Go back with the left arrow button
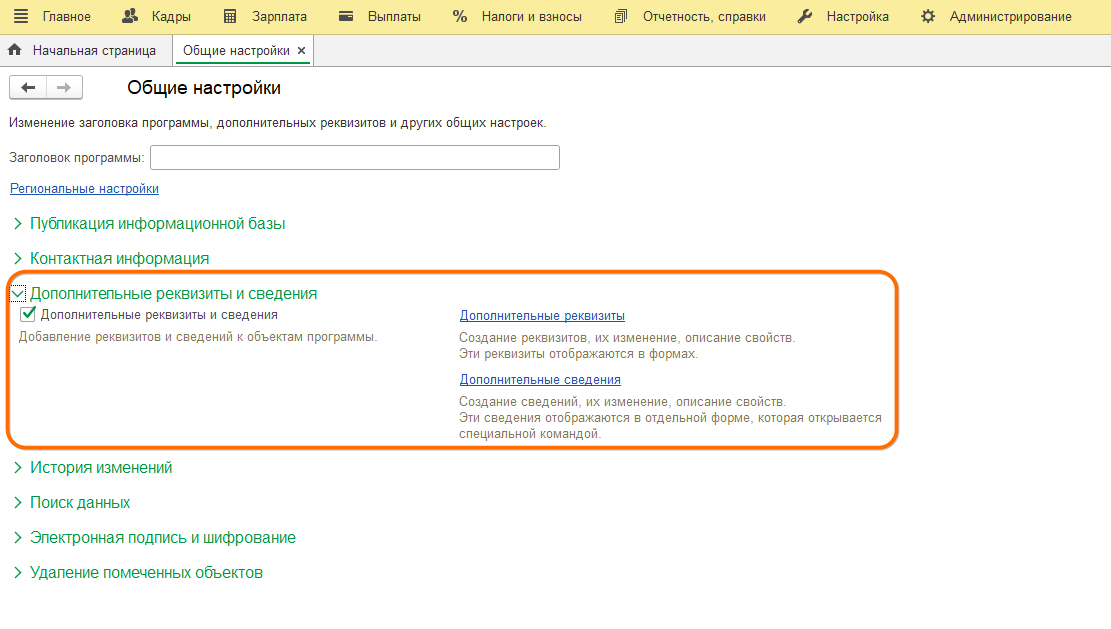This screenshot has width=1111, height=629. point(28,87)
